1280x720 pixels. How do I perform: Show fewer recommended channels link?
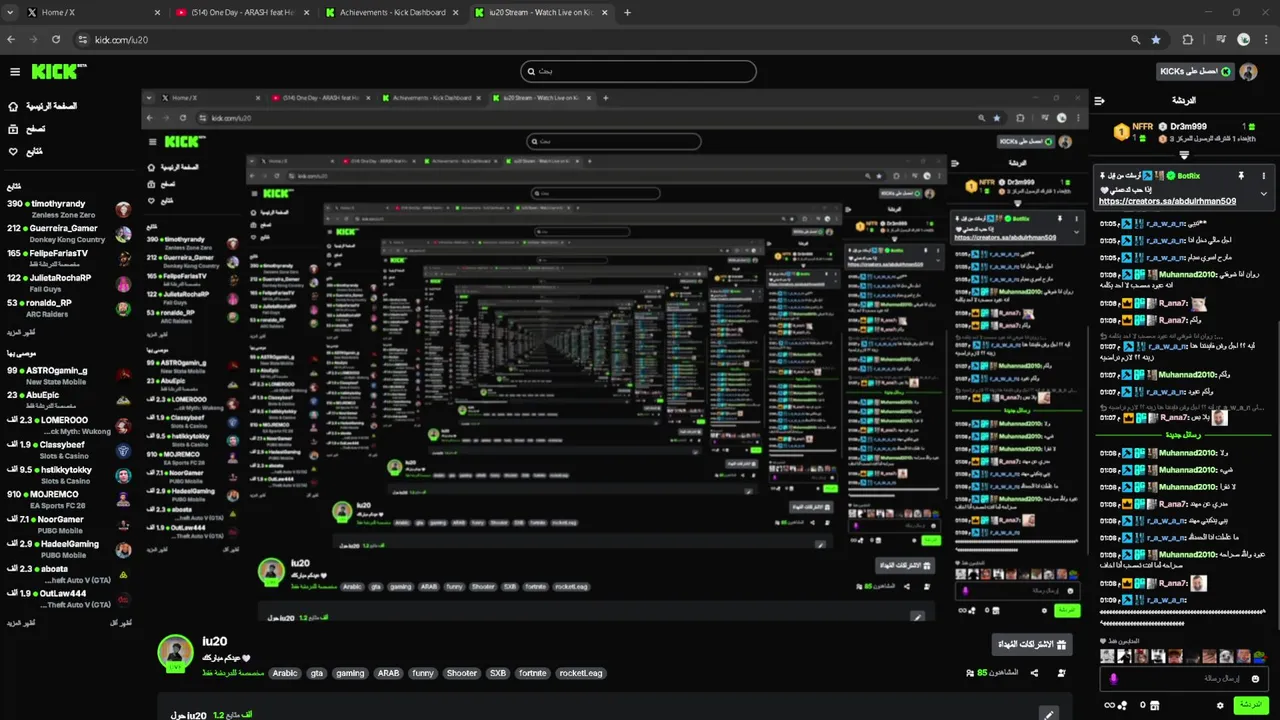[121, 622]
